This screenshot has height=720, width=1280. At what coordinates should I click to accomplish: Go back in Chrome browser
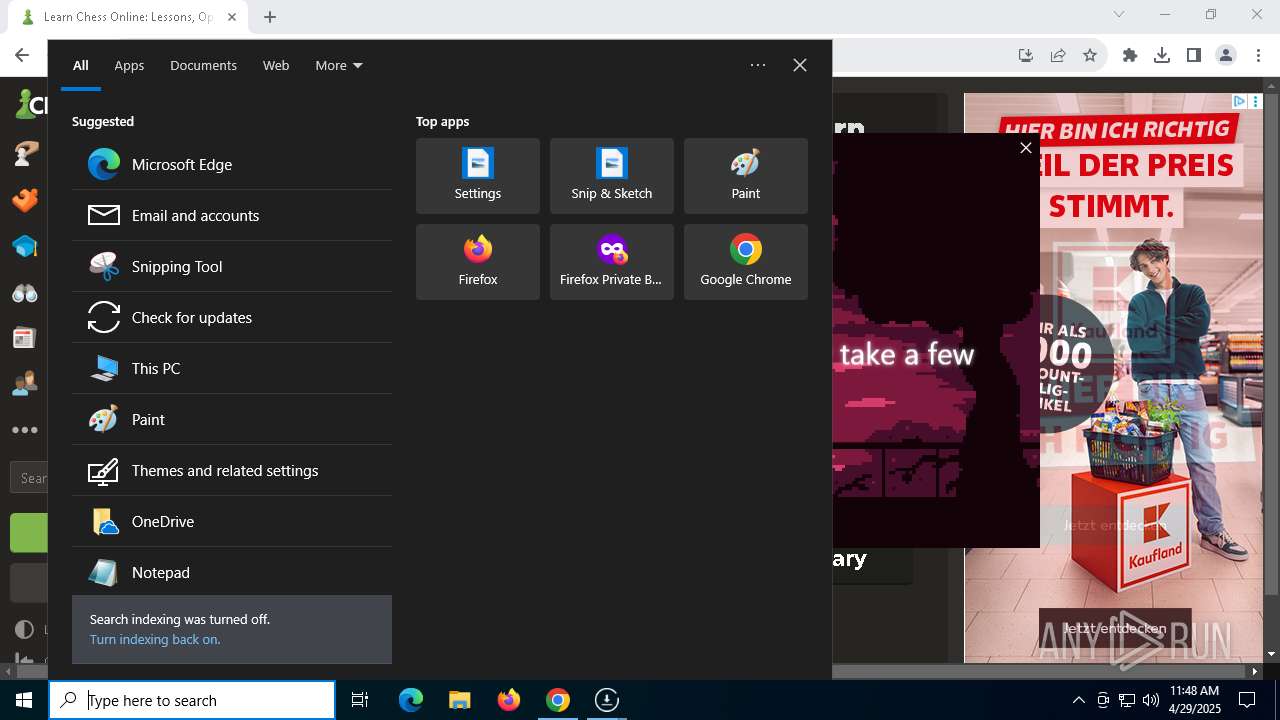22,56
